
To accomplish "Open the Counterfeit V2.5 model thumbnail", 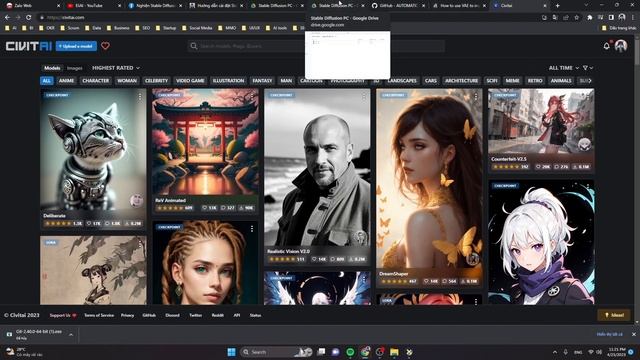I will [541, 121].
